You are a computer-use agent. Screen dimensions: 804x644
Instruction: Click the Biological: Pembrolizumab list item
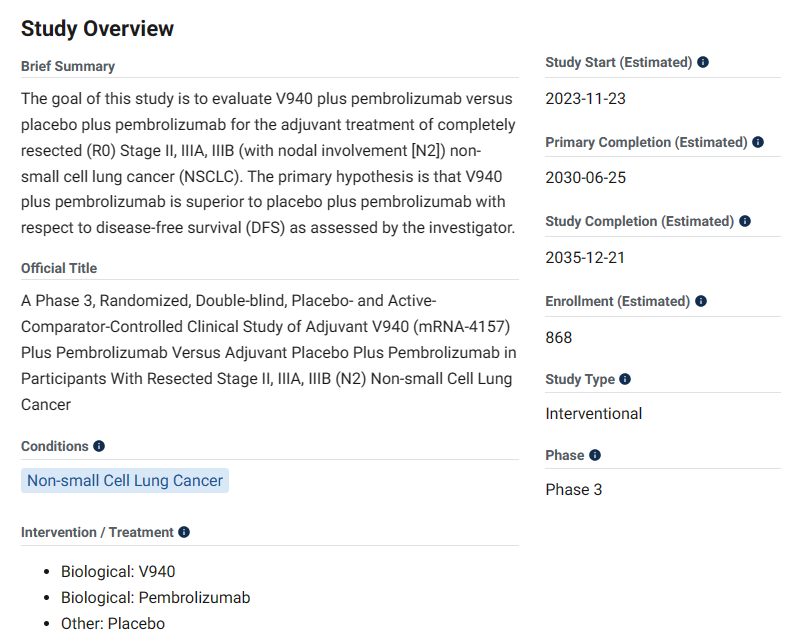(155, 598)
